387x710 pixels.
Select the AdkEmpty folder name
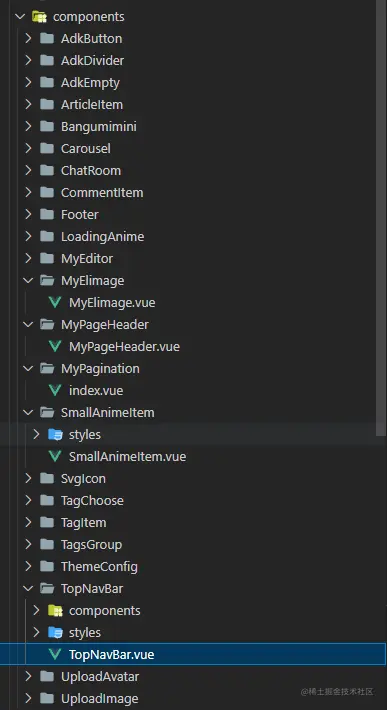click(90, 82)
